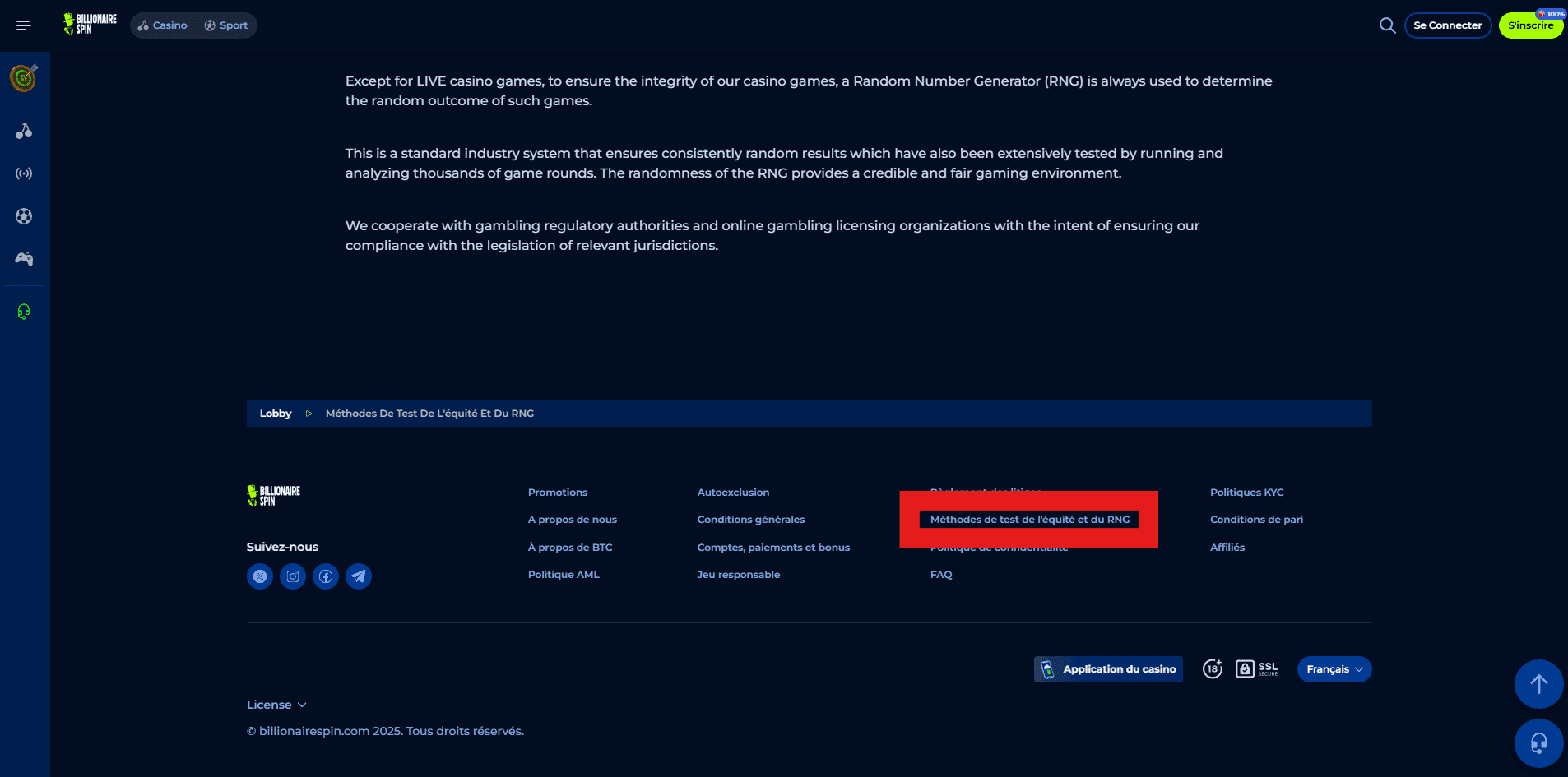
Task: Open the hamburger menu icon
Action: tap(24, 25)
